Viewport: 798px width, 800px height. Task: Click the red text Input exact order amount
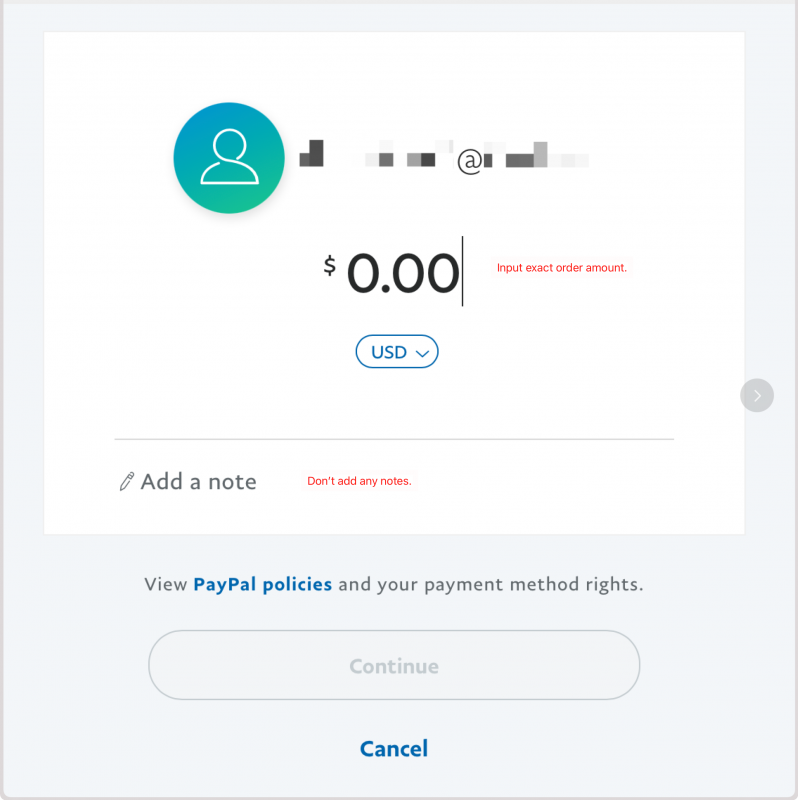coord(561,267)
